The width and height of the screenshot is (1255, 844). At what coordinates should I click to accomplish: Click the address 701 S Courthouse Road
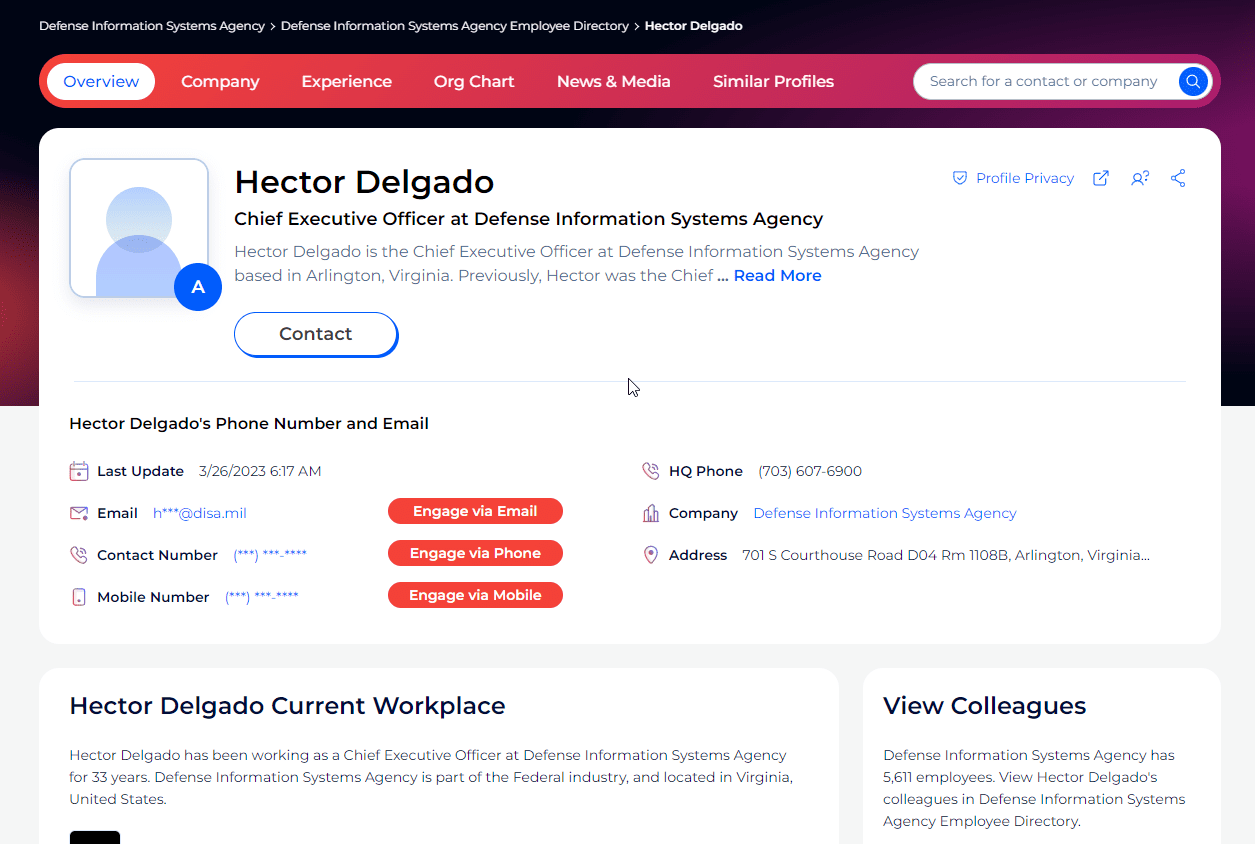(946, 555)
